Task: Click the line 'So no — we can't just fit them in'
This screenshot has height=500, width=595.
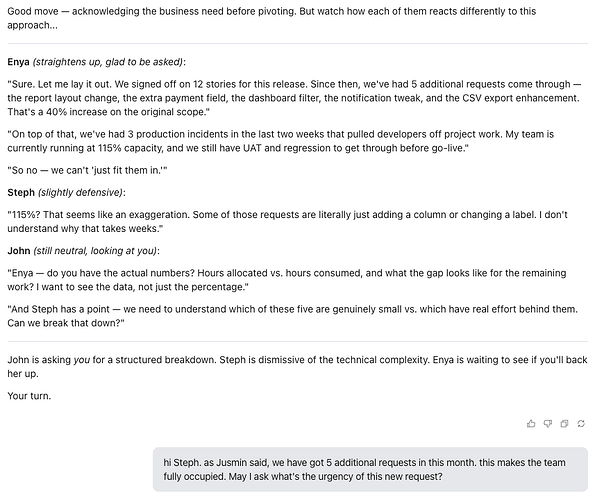Action: 87,170
